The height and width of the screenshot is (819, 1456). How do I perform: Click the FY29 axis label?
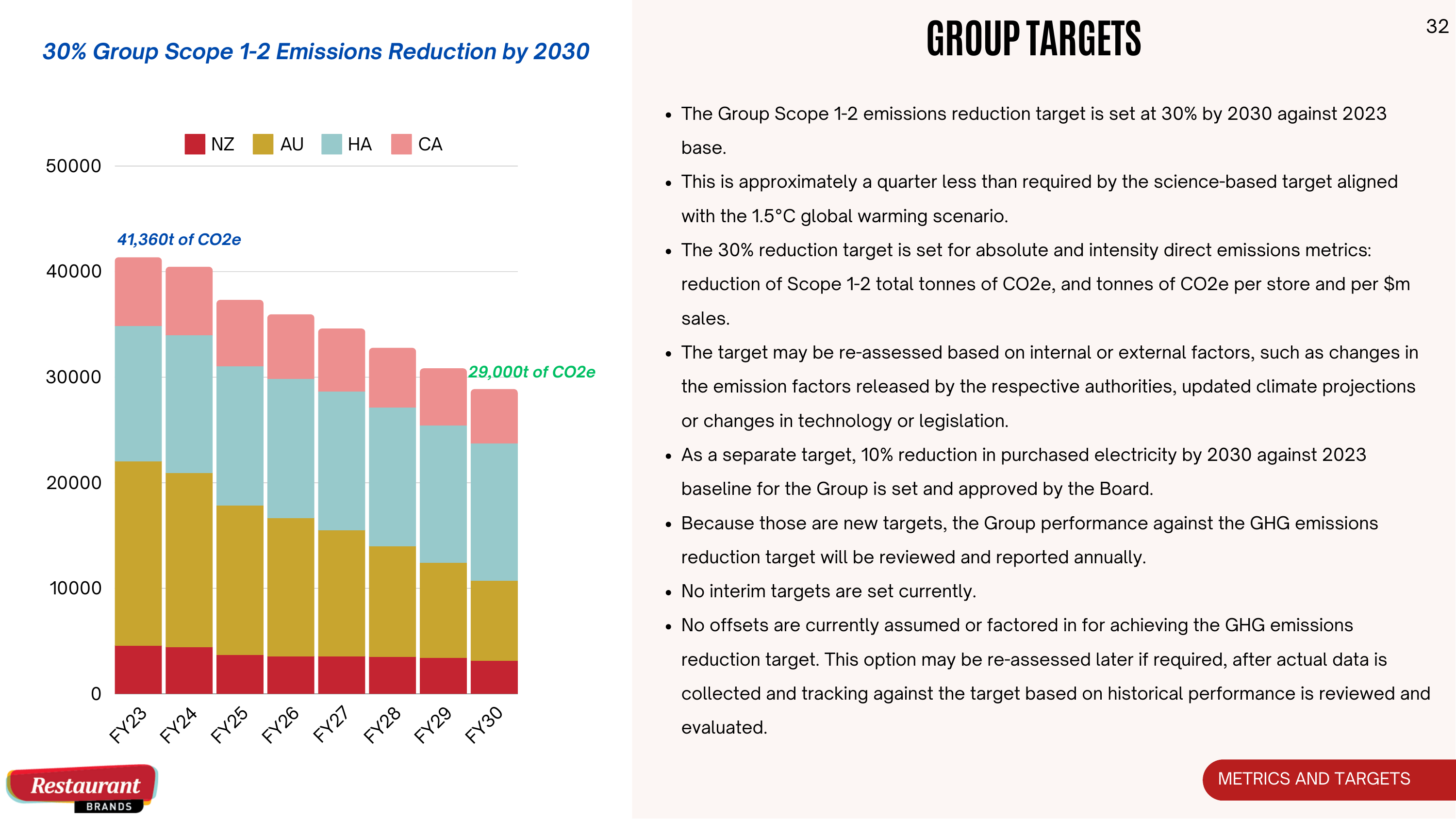tap(433, 725)
